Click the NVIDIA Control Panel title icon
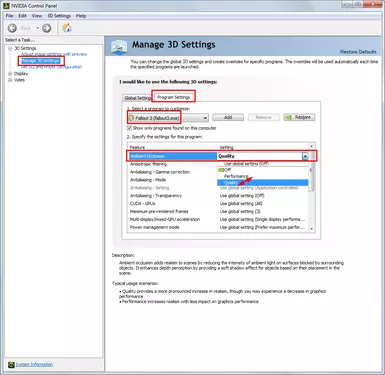Viewport: 385px width, 375px height. [6, 6]
